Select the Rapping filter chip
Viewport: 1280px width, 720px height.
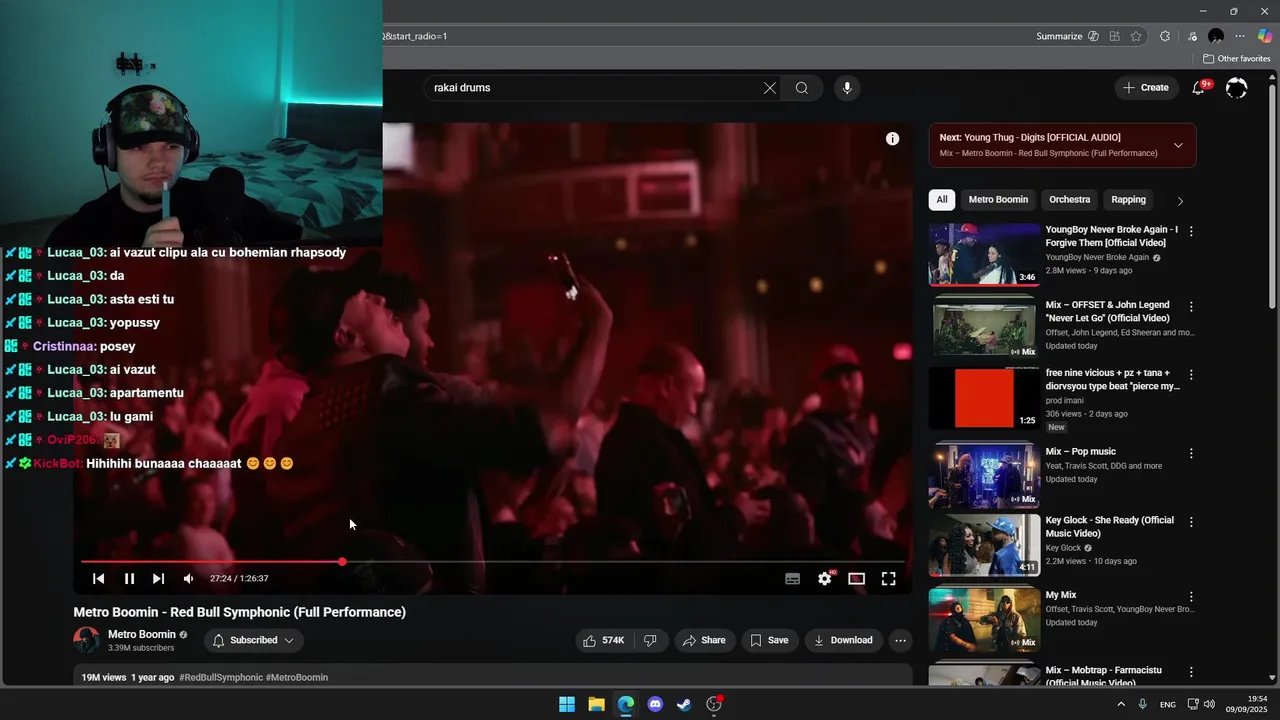pyautogui.click(x=1128, y=199)
